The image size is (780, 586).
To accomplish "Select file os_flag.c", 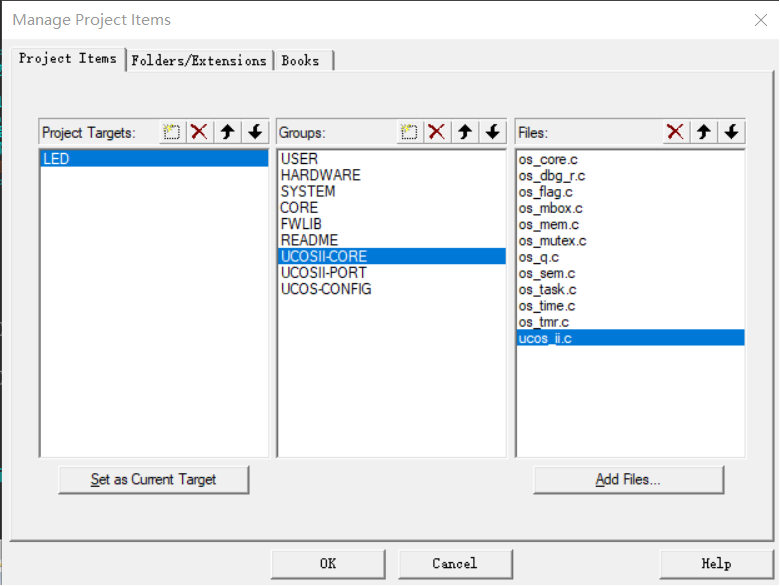I will pyautogui.click(x=630, y=192).
